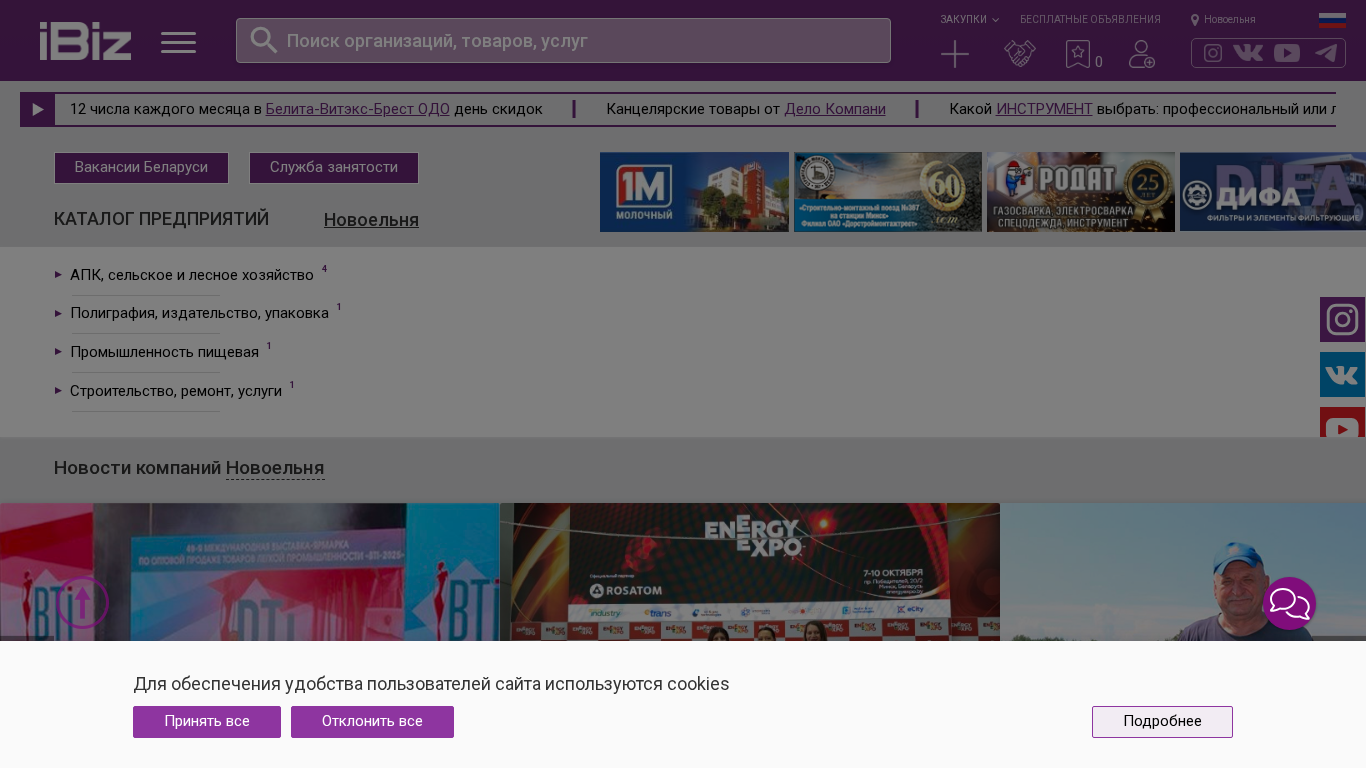
Task: Open the 1M молочный banner
Action: 694,192
